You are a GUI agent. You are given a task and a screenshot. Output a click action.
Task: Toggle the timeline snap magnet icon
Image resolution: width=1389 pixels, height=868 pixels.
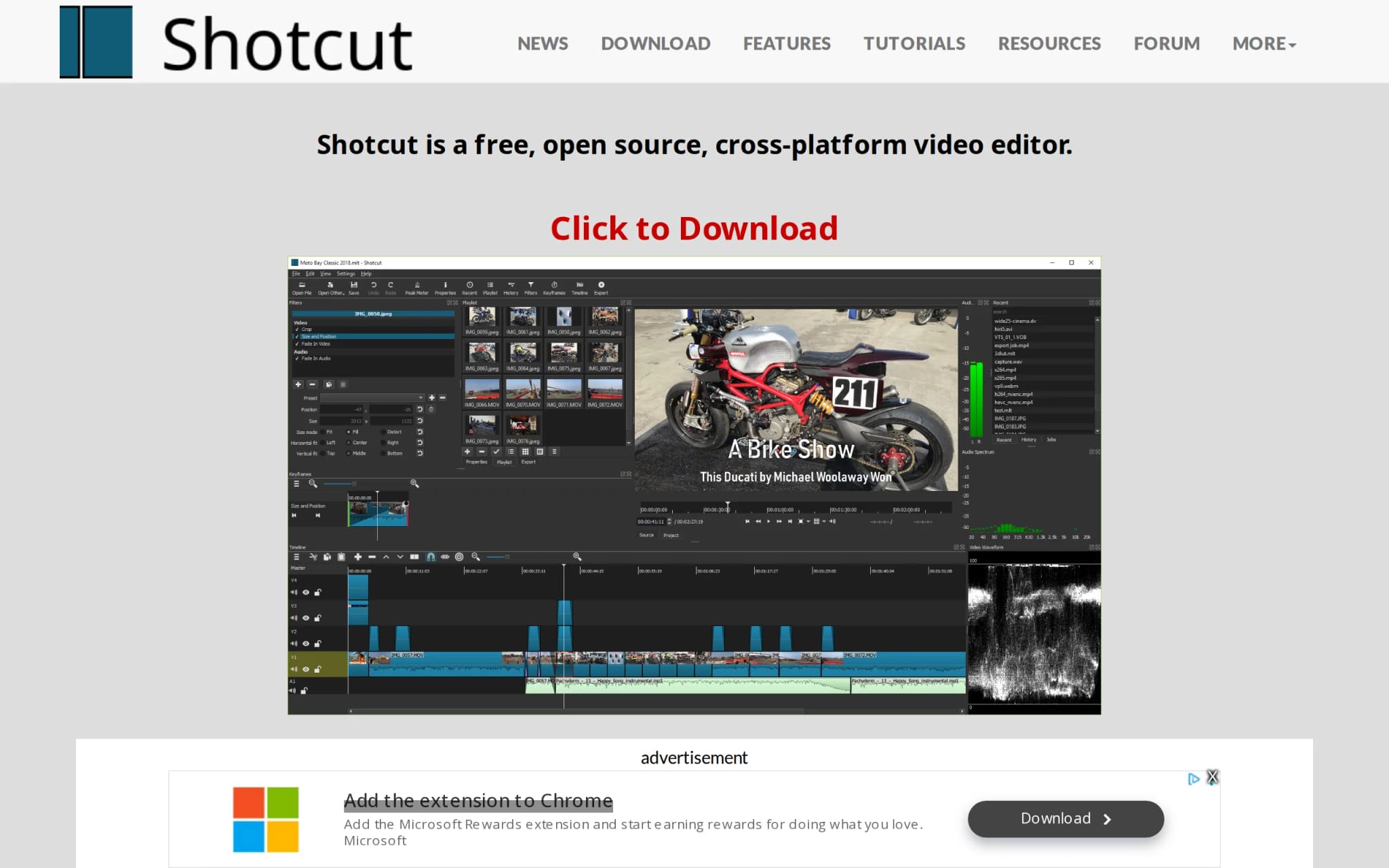click(x=430, y=557)
